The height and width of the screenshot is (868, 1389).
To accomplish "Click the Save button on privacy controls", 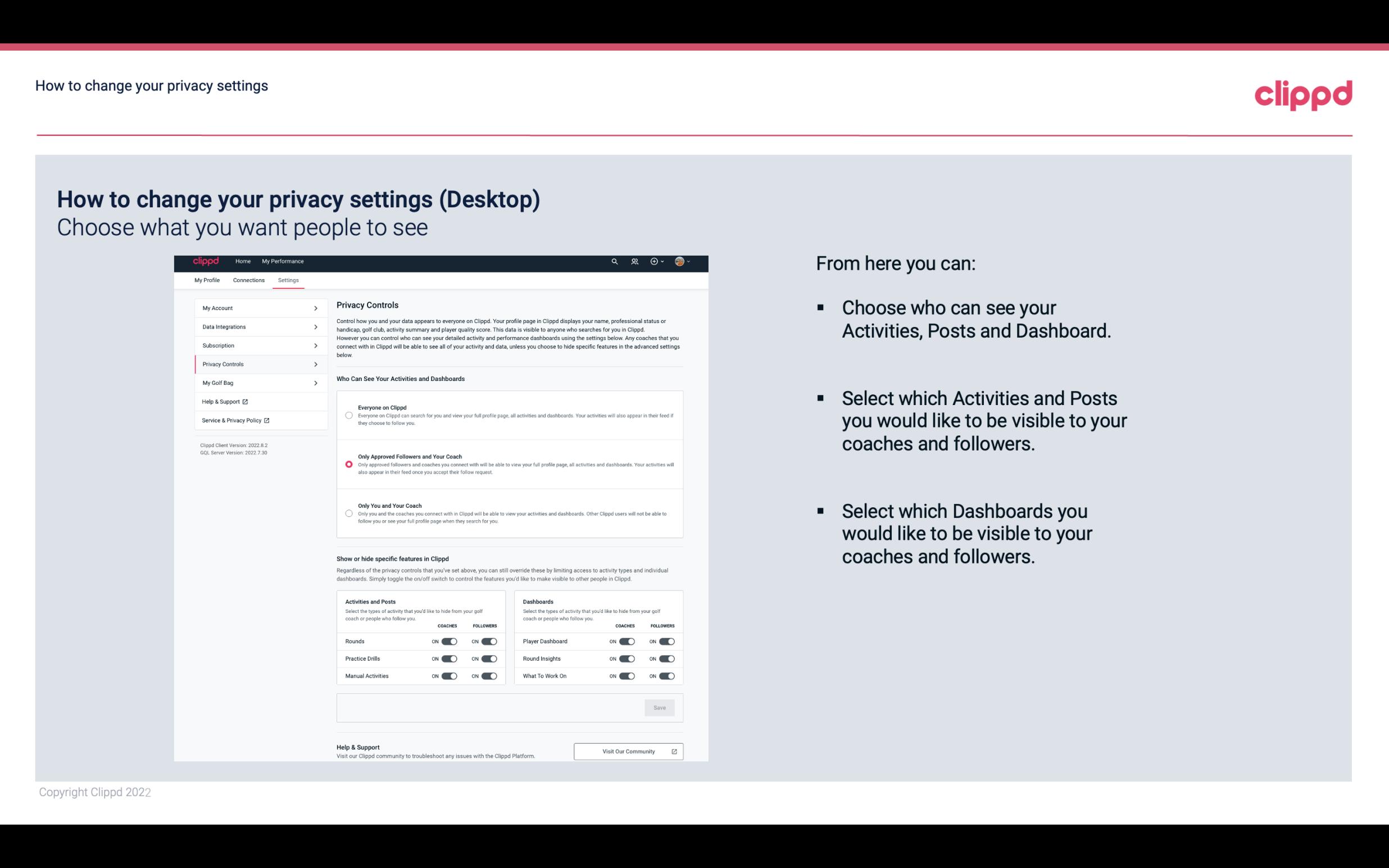I will tap(660, 707).
